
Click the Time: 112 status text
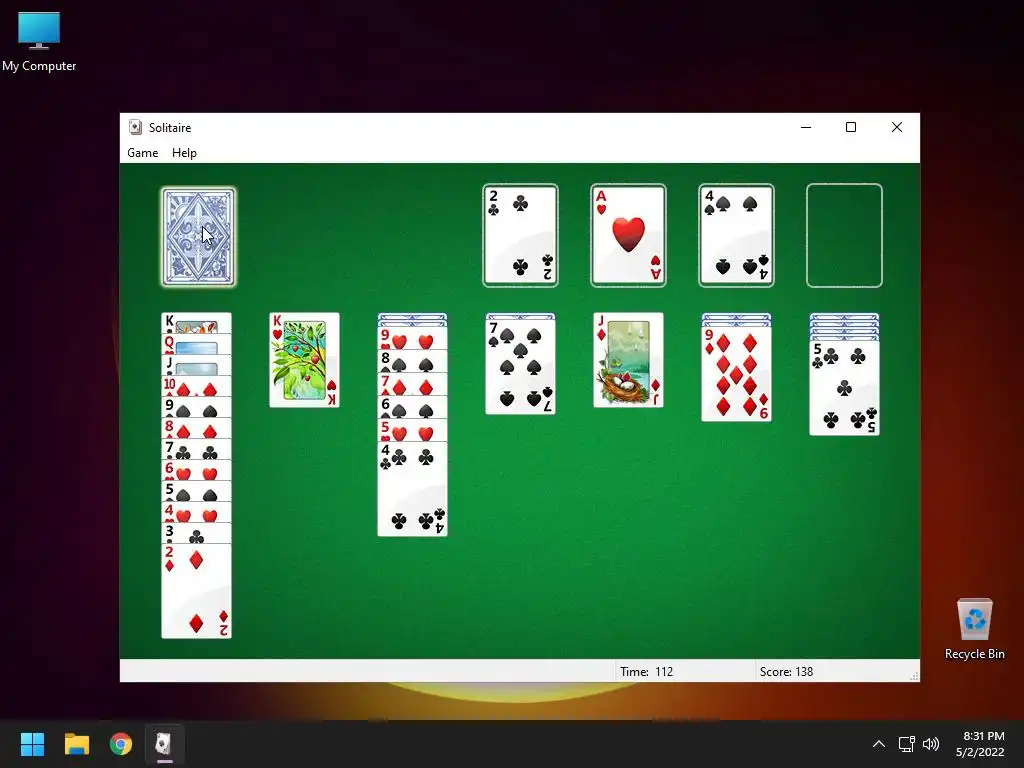[647, 671]
